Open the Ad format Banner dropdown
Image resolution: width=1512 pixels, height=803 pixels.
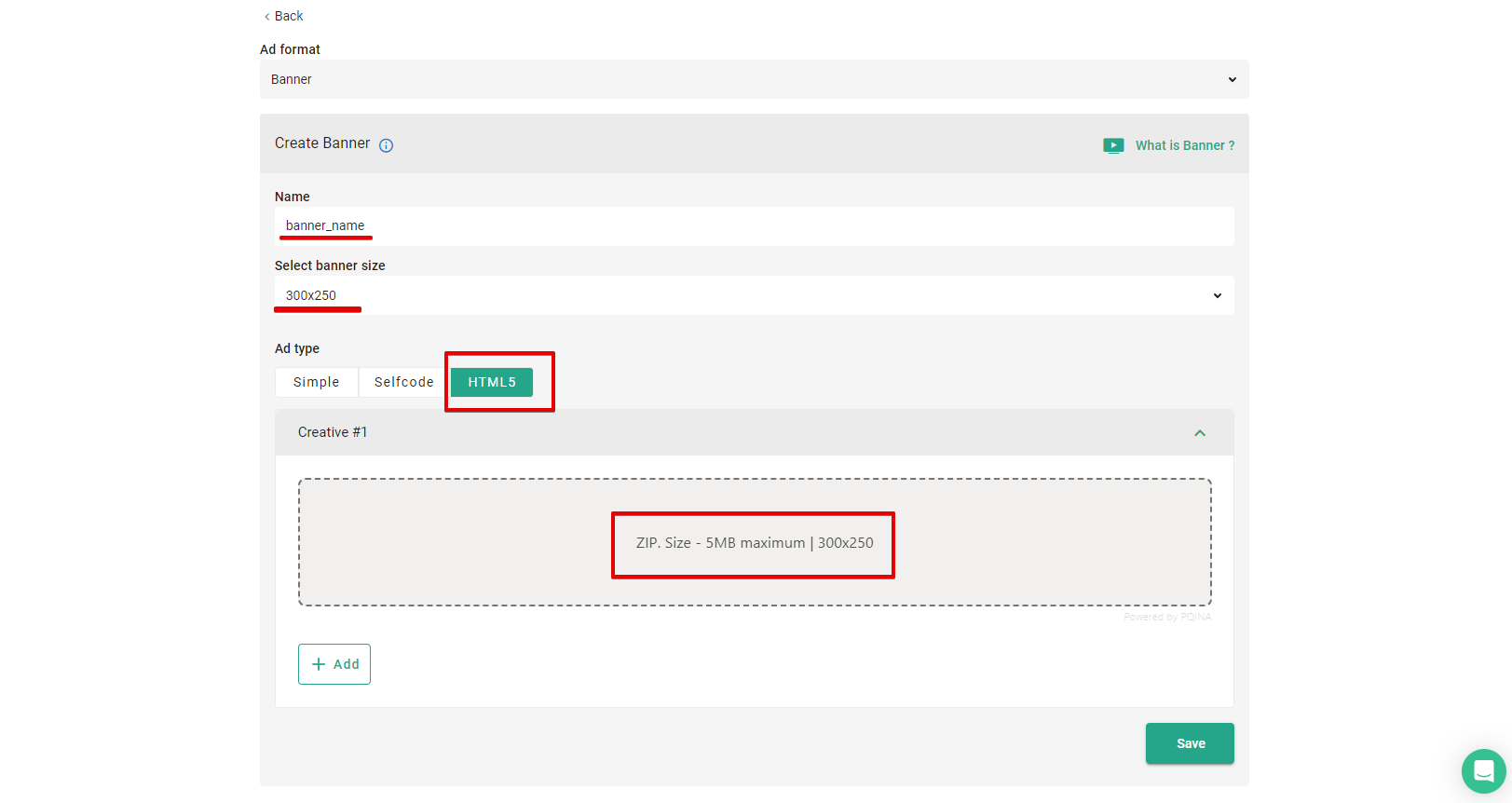753,79
